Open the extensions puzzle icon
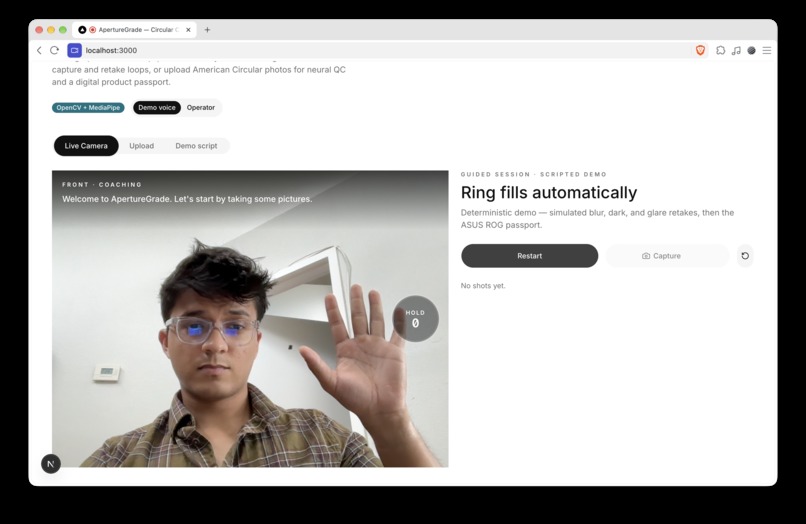 [x=721, y=50]
